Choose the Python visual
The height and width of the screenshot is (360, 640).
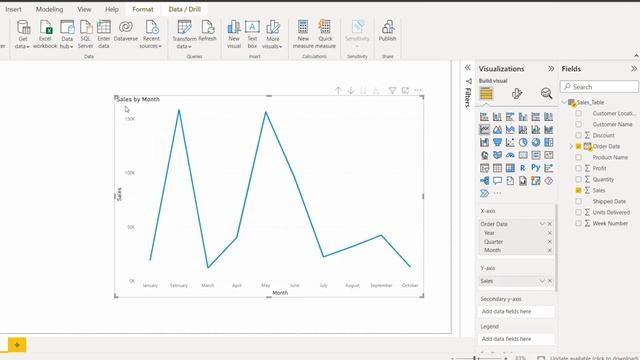pos(536,168)
